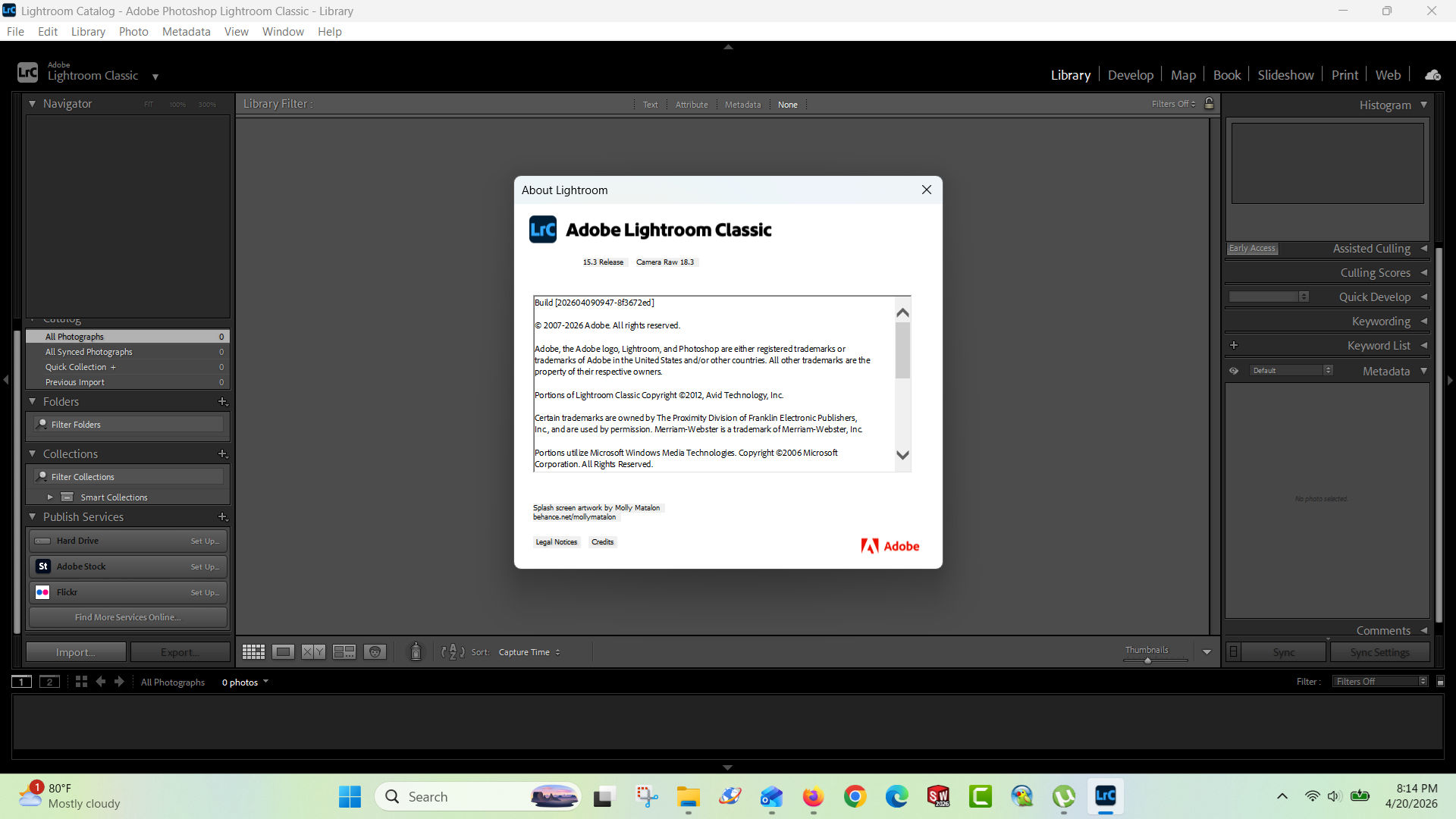Viewport: 1456px width, 819px height.
Task: Click Find More Services Online button
Action: [x=128, y=617]
